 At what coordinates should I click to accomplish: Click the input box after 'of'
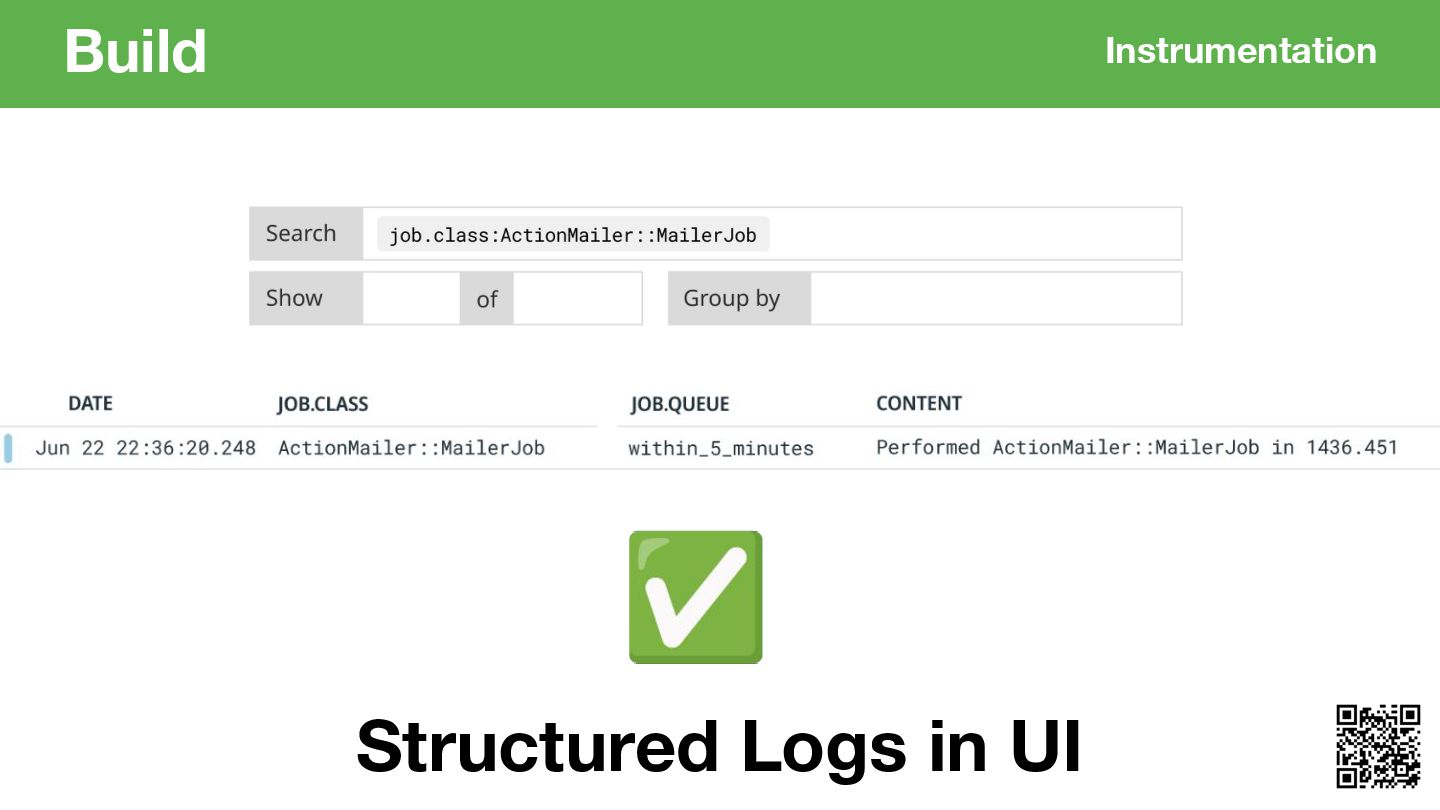coord(577,298)
